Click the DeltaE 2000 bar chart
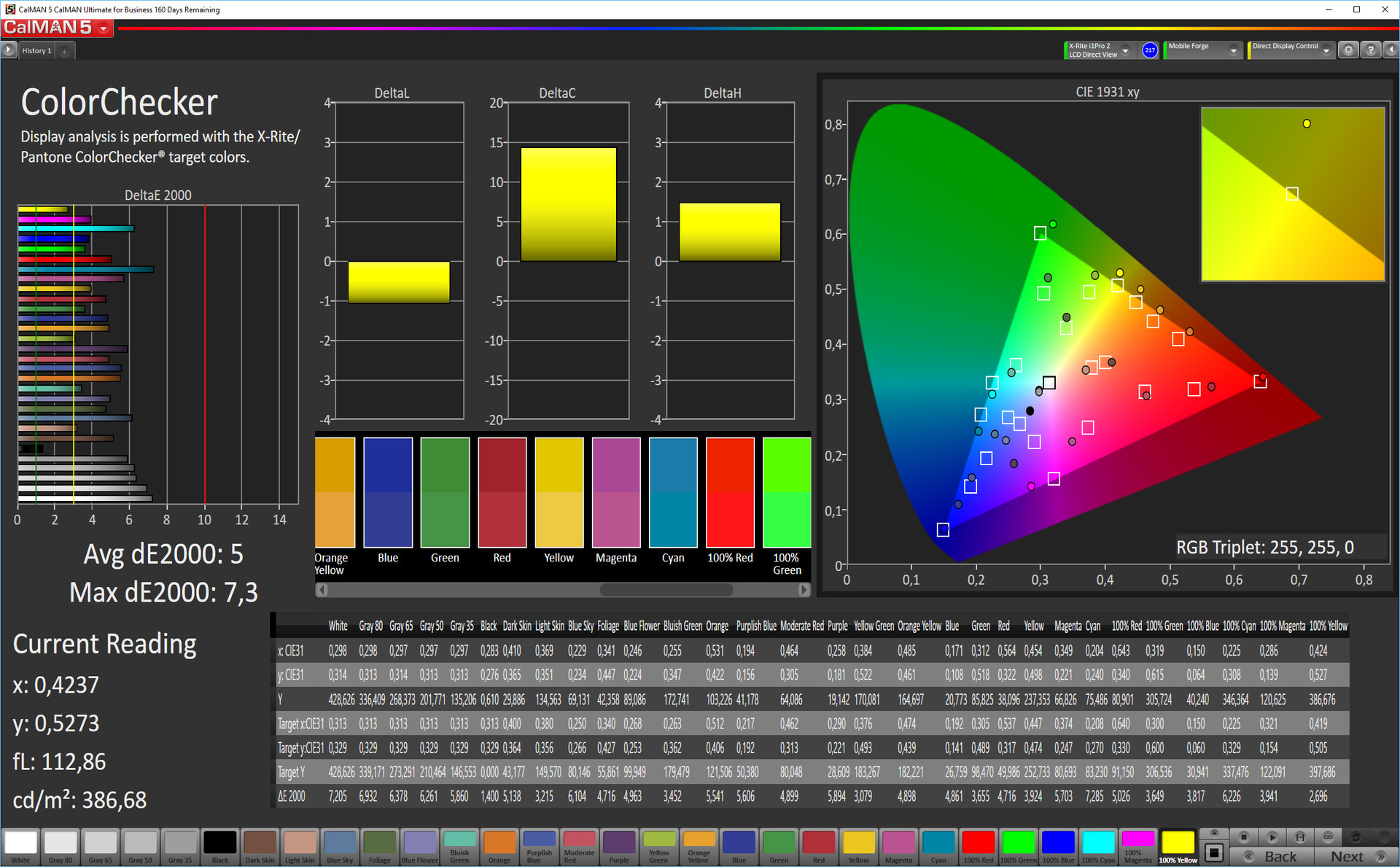Image resolution: width=1400 pixels, height=867 pixels. coord(157,354)
